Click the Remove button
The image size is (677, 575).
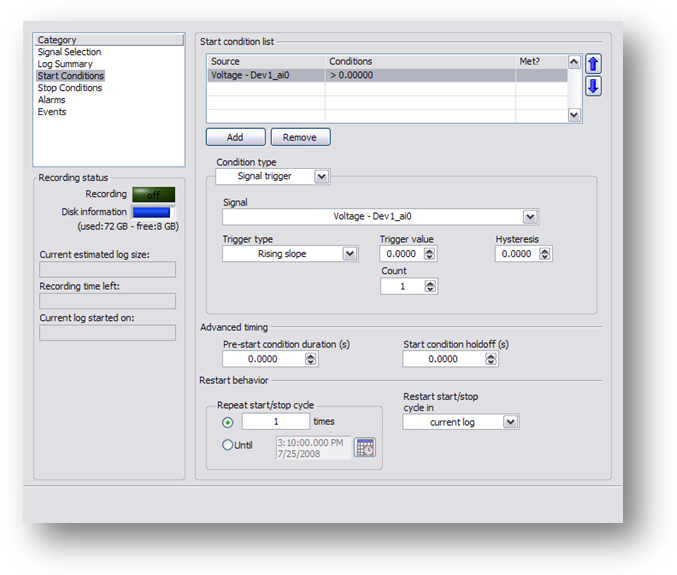(300, 137)
